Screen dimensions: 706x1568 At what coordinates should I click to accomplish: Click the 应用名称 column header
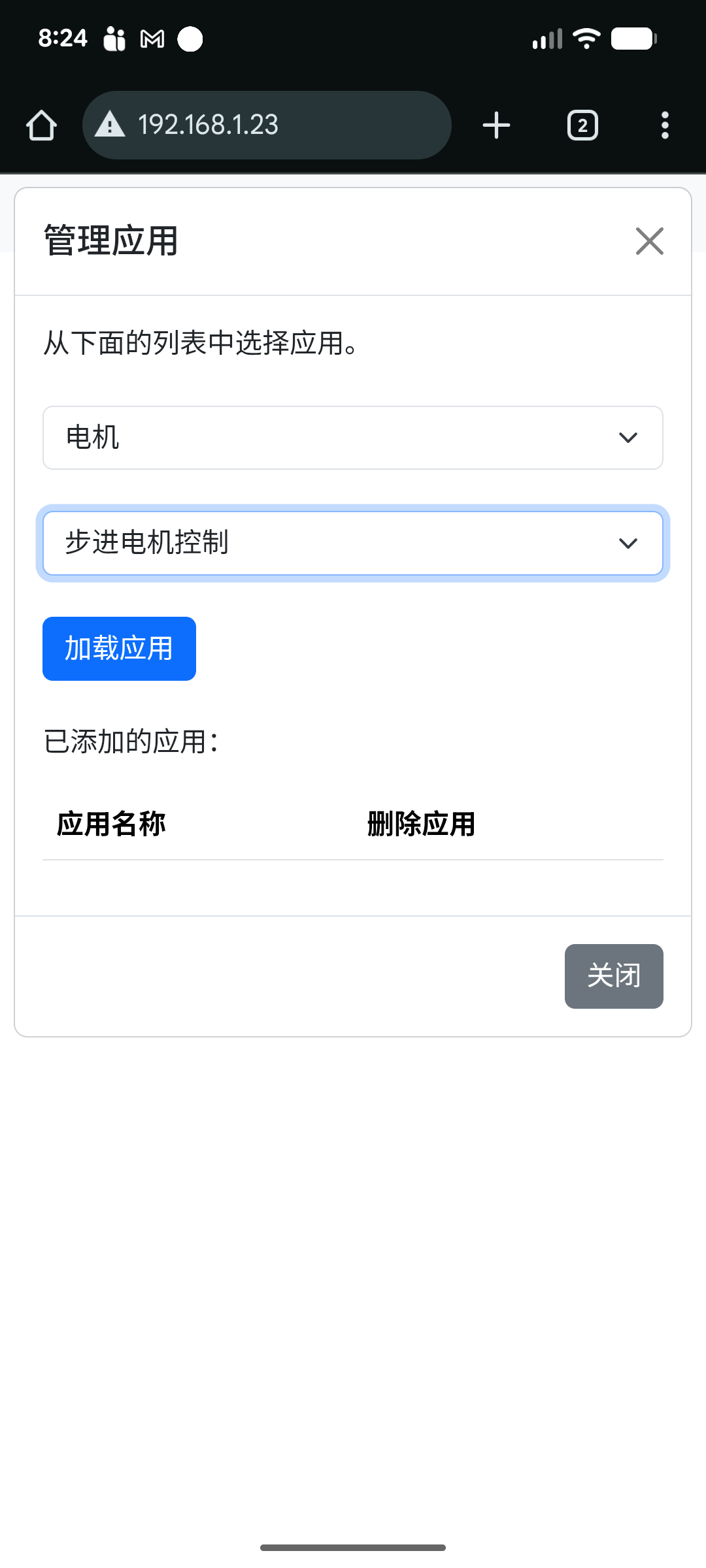(x=111, y=824)
